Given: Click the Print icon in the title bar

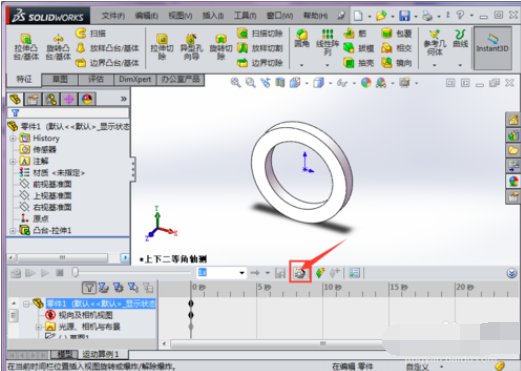Looking at the screenshot, I should [x=427, y=16].
